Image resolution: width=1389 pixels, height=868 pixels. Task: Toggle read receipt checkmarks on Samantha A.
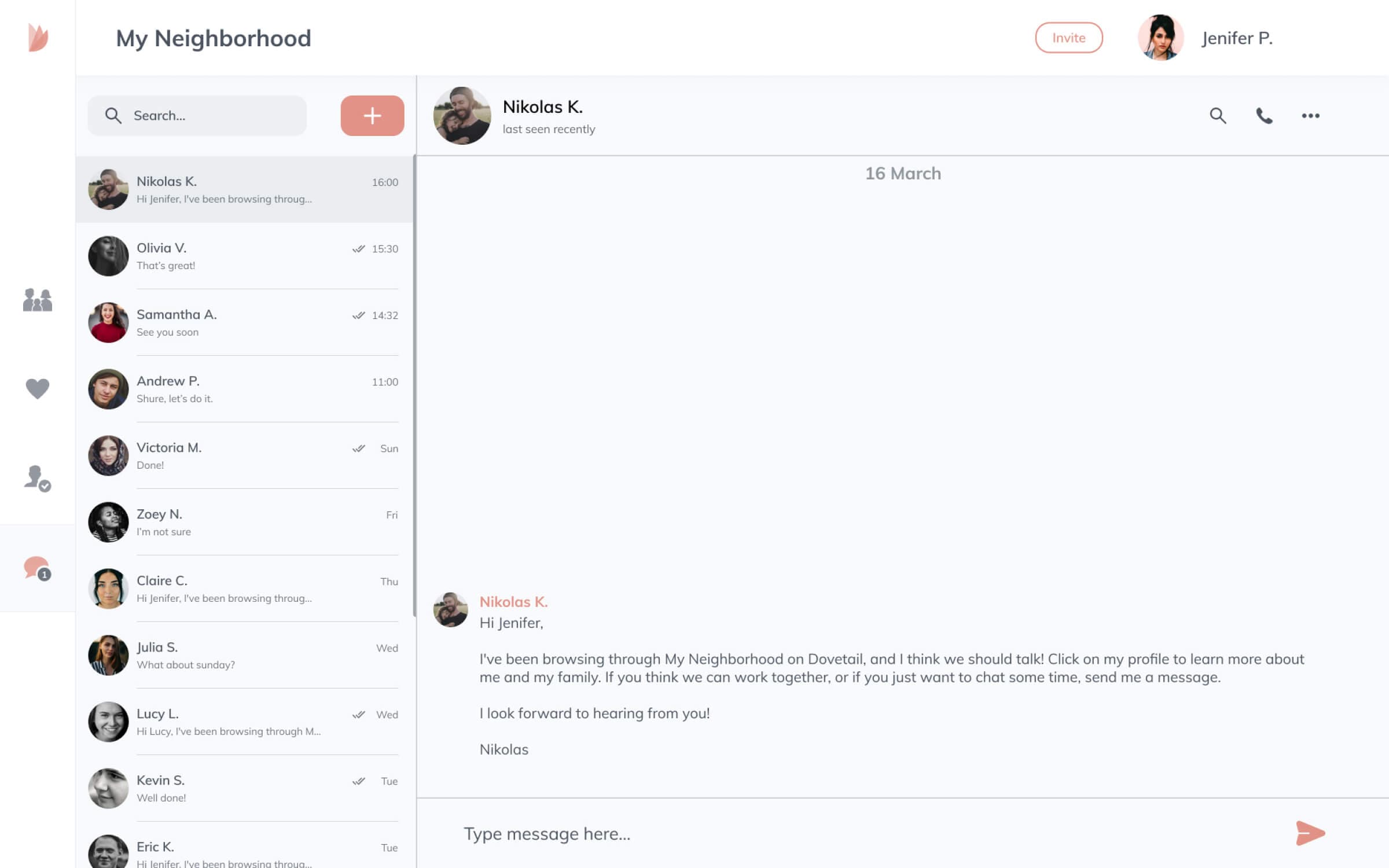click(359, 314)
